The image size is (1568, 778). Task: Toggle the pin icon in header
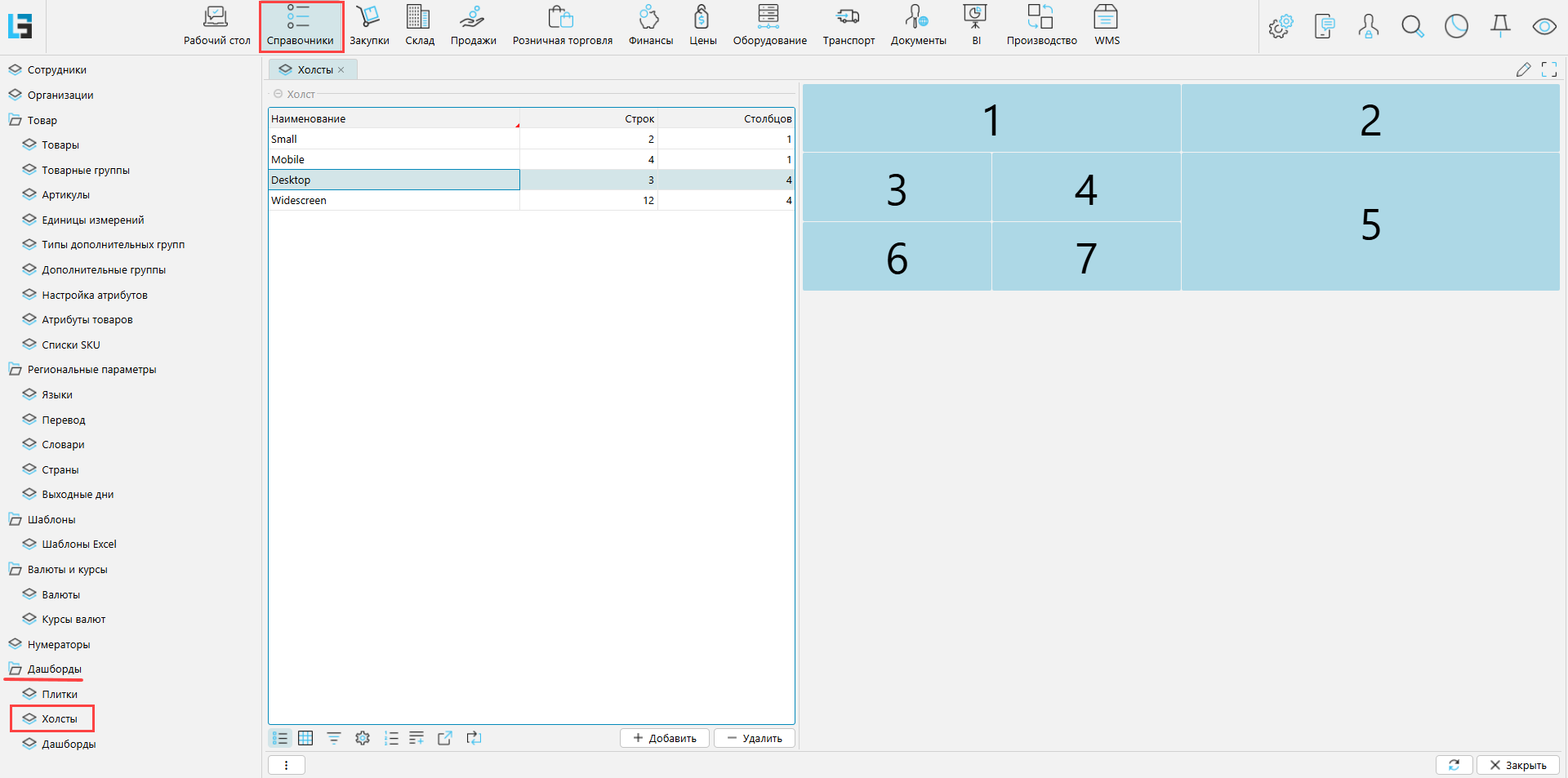click(x=1500, y=27)
